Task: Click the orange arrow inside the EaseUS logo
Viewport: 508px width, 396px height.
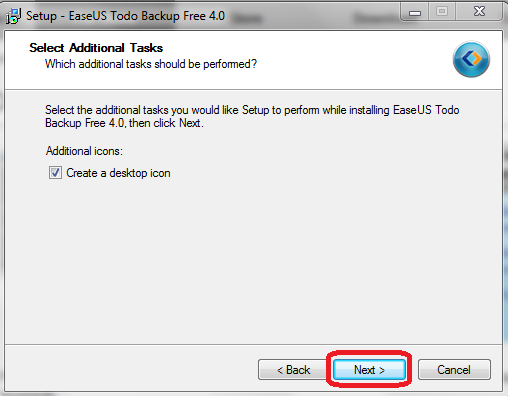Action: 477,59
